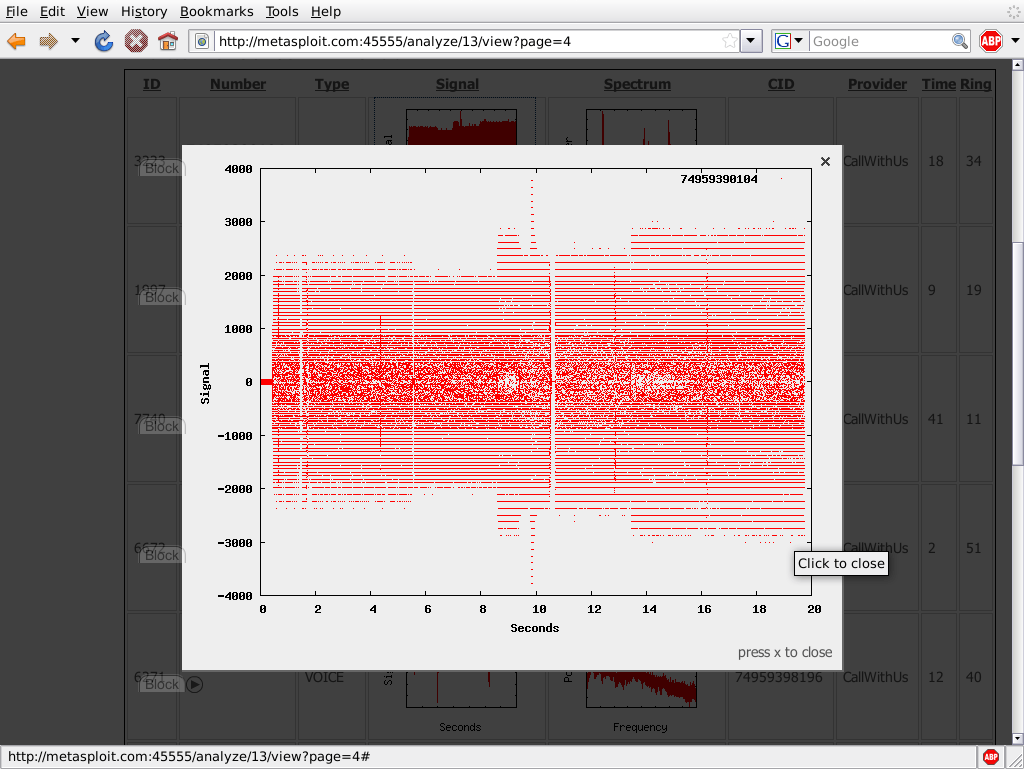Click the Forward arrow button

pyautogui.click(x=48, y=41)
